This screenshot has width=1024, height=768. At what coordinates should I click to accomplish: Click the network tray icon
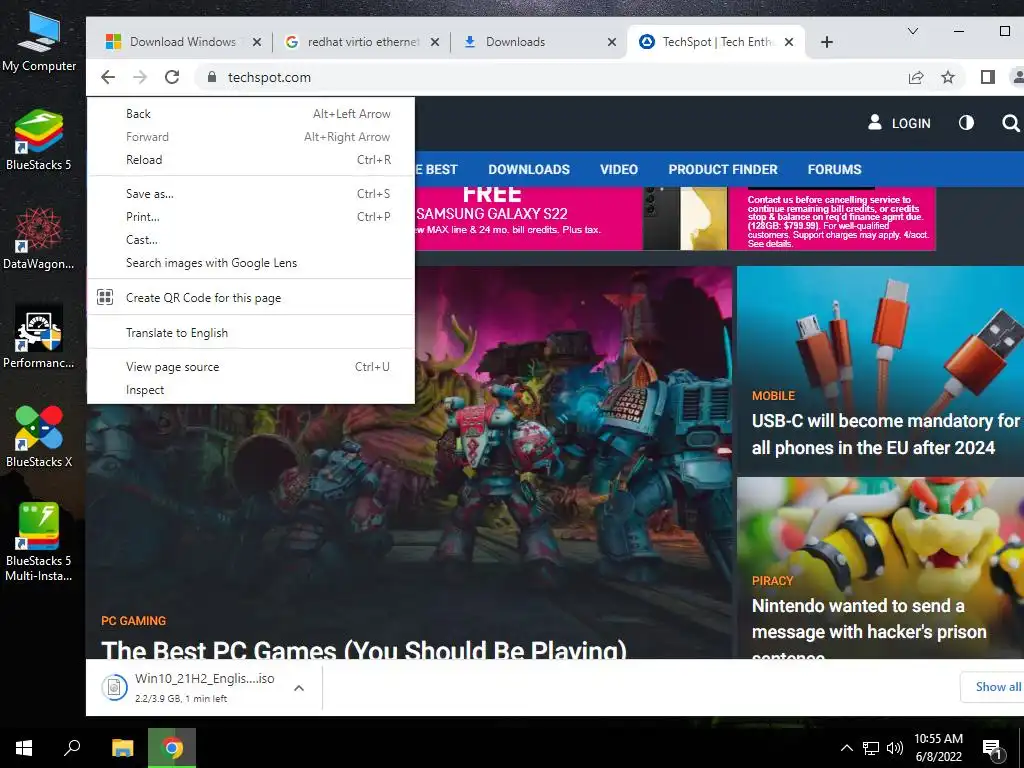871,748
